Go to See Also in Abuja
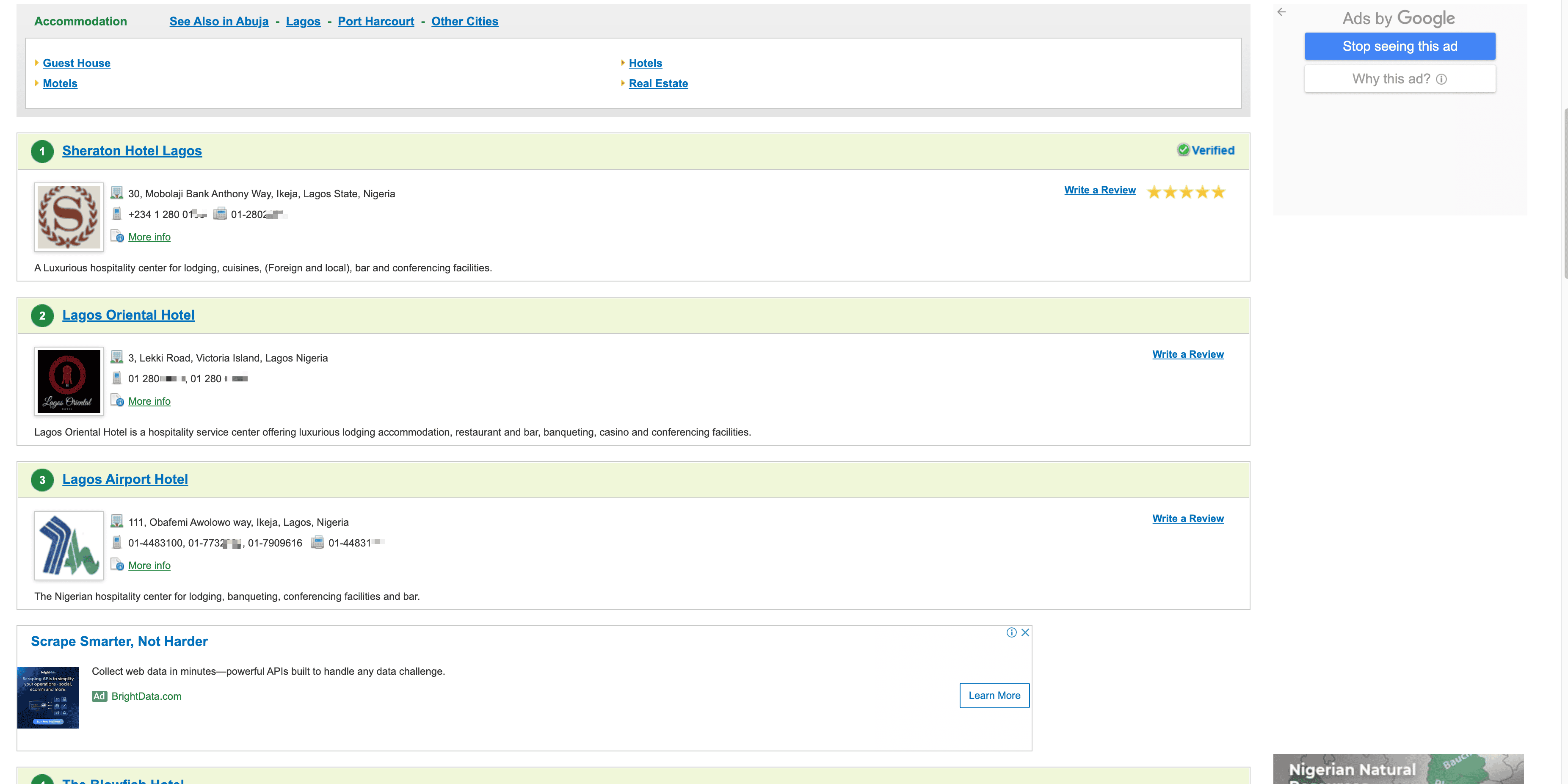This screenshot has height=784, width=1568. pyautogui.click(x=218, y=21)
